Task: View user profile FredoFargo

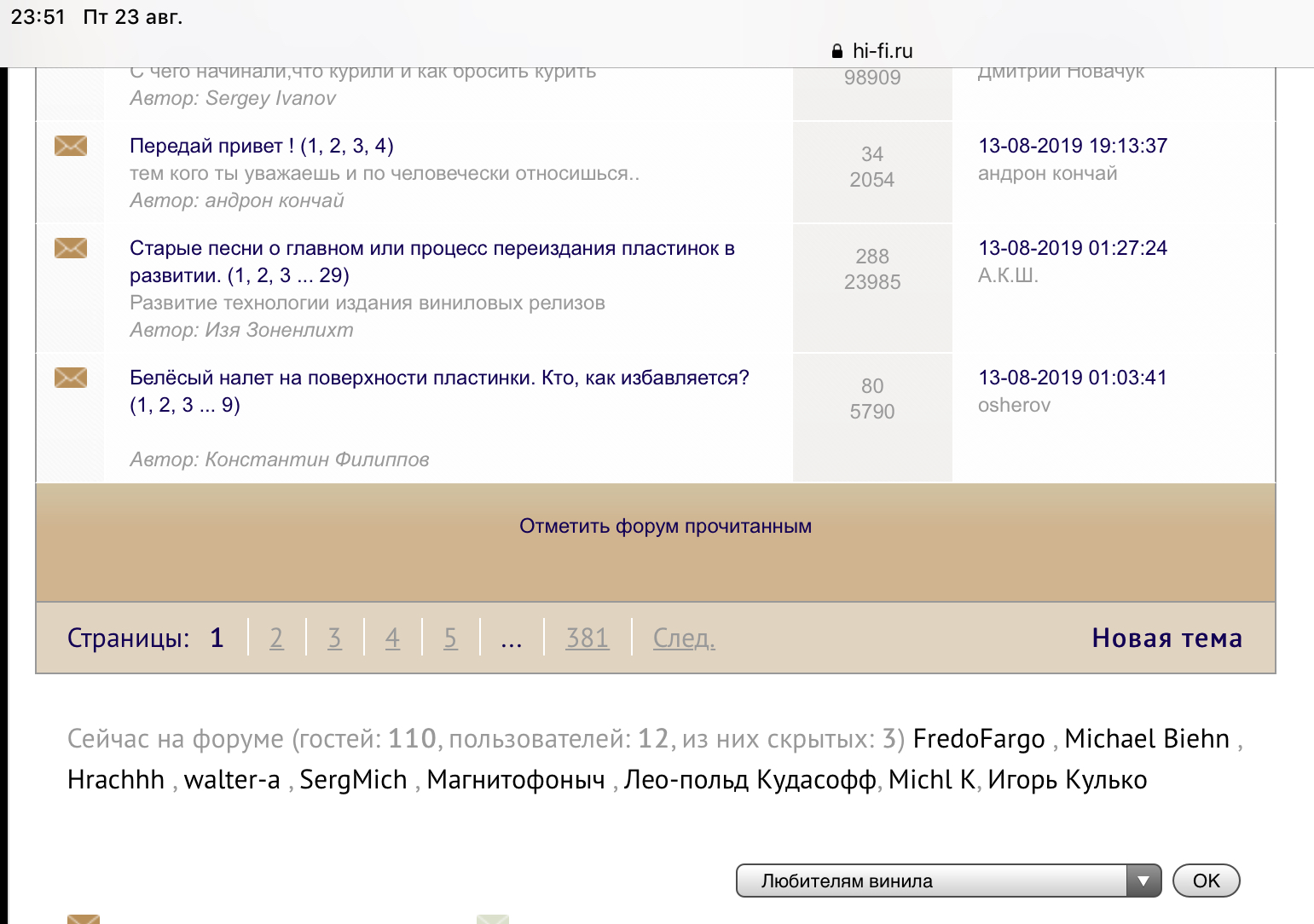Action: (978, 738)
